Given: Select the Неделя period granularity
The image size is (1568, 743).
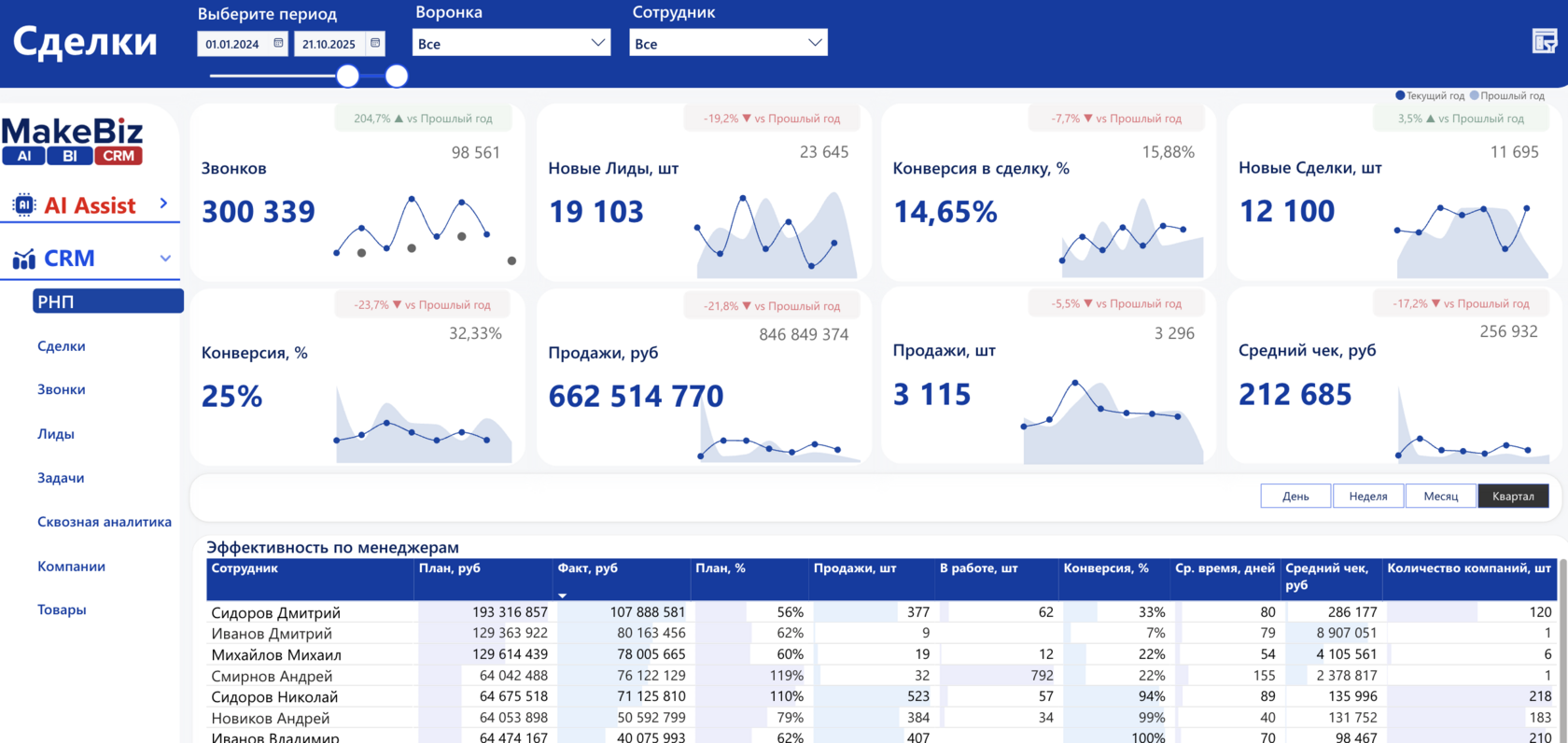Looking at the screenshot, I should tap(1368, 496).
